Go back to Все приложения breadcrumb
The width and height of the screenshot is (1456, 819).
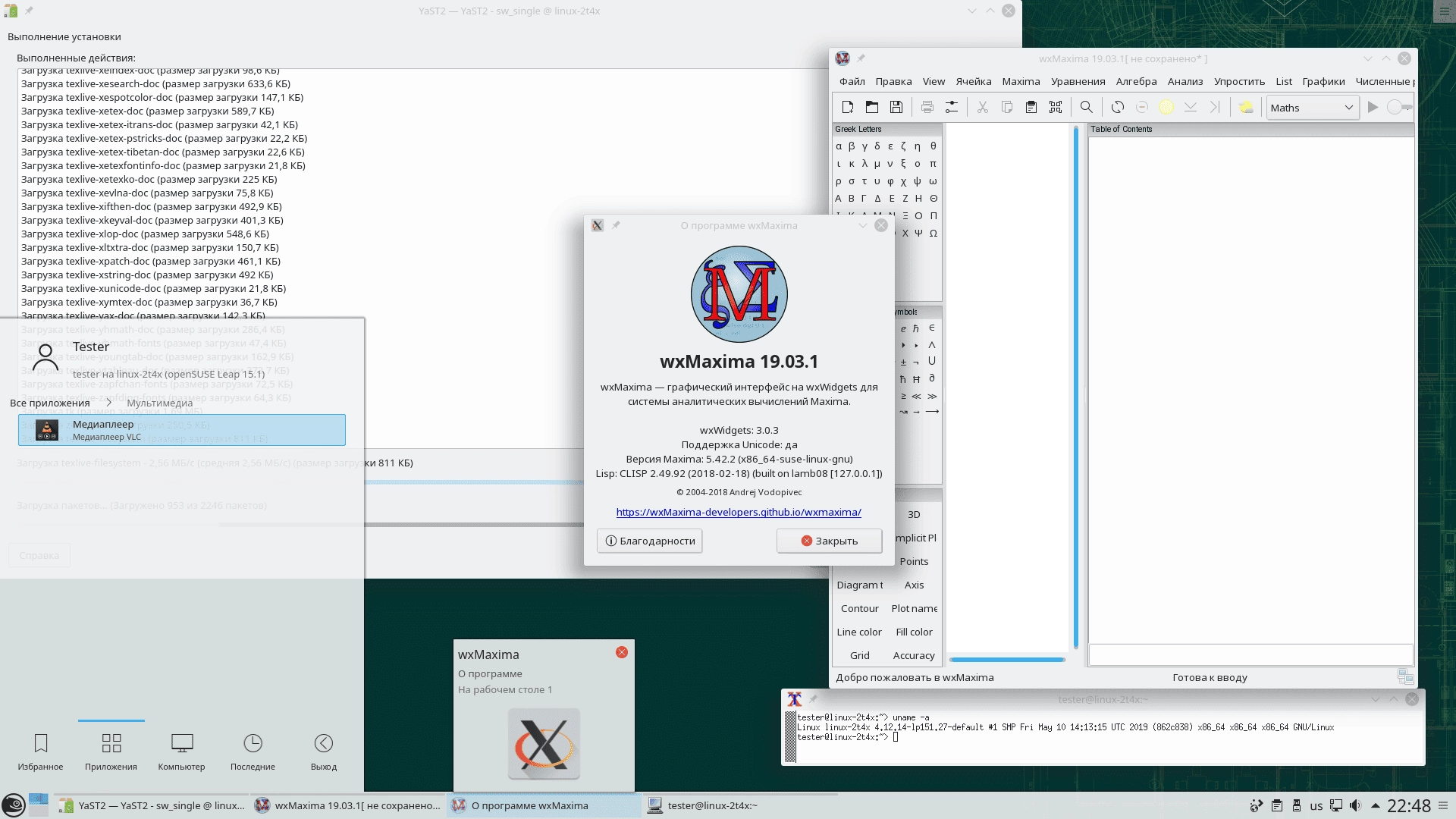[50, 403]
